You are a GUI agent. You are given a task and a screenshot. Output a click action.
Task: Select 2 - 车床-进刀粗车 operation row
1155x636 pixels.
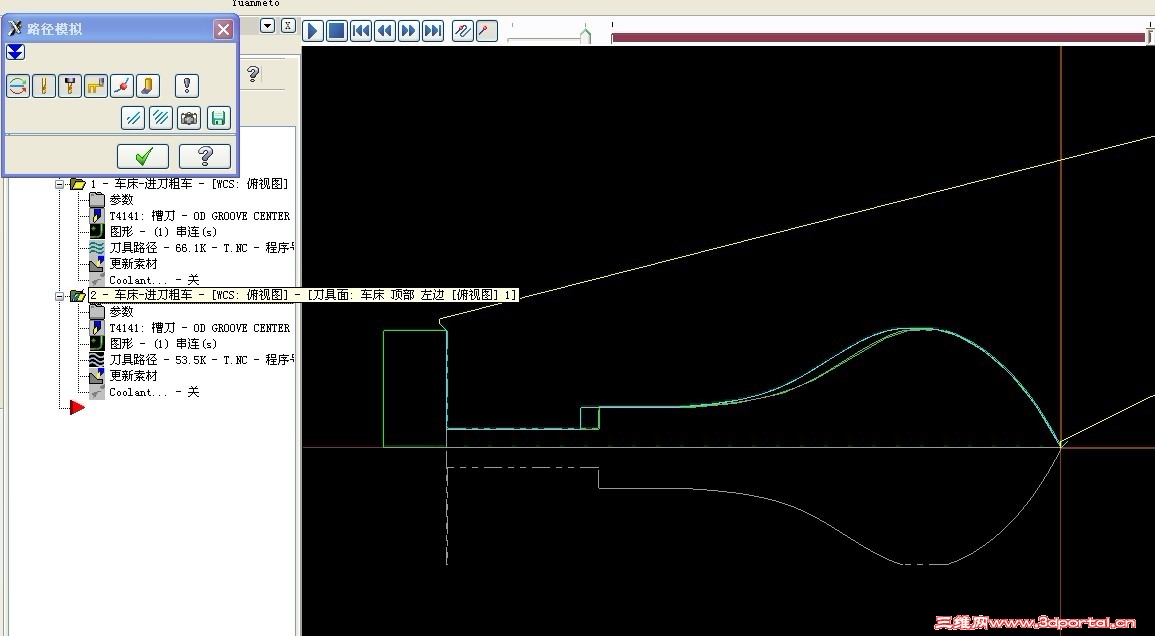[303, 295]
